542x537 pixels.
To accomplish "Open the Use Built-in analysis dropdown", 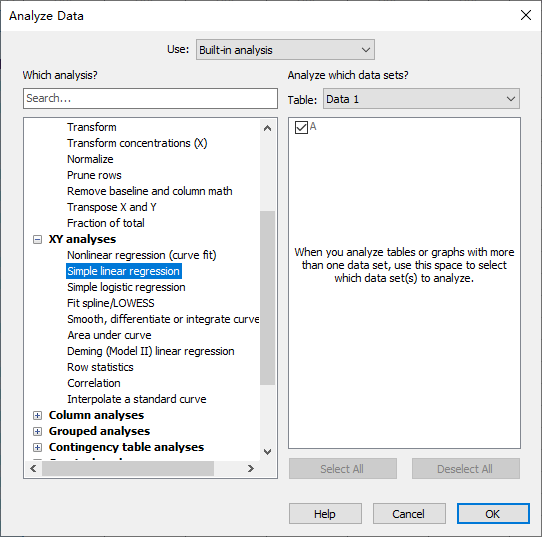I will pyautogui.click(x=285, y=50).
